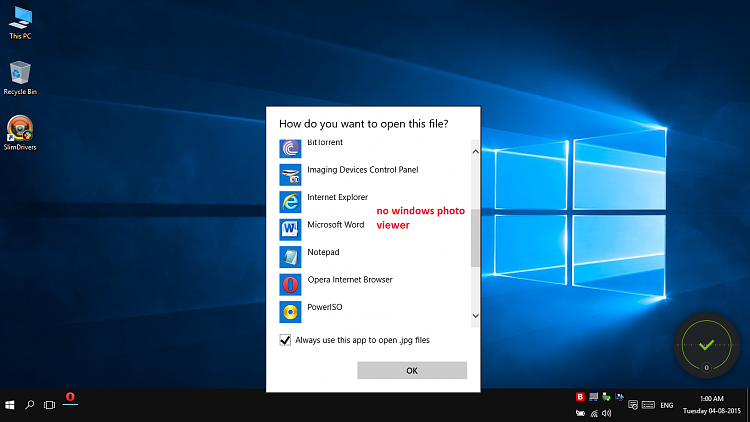Pick the Opera Internet Browser icon
This screenshot has width=750, height=422.
290,285
